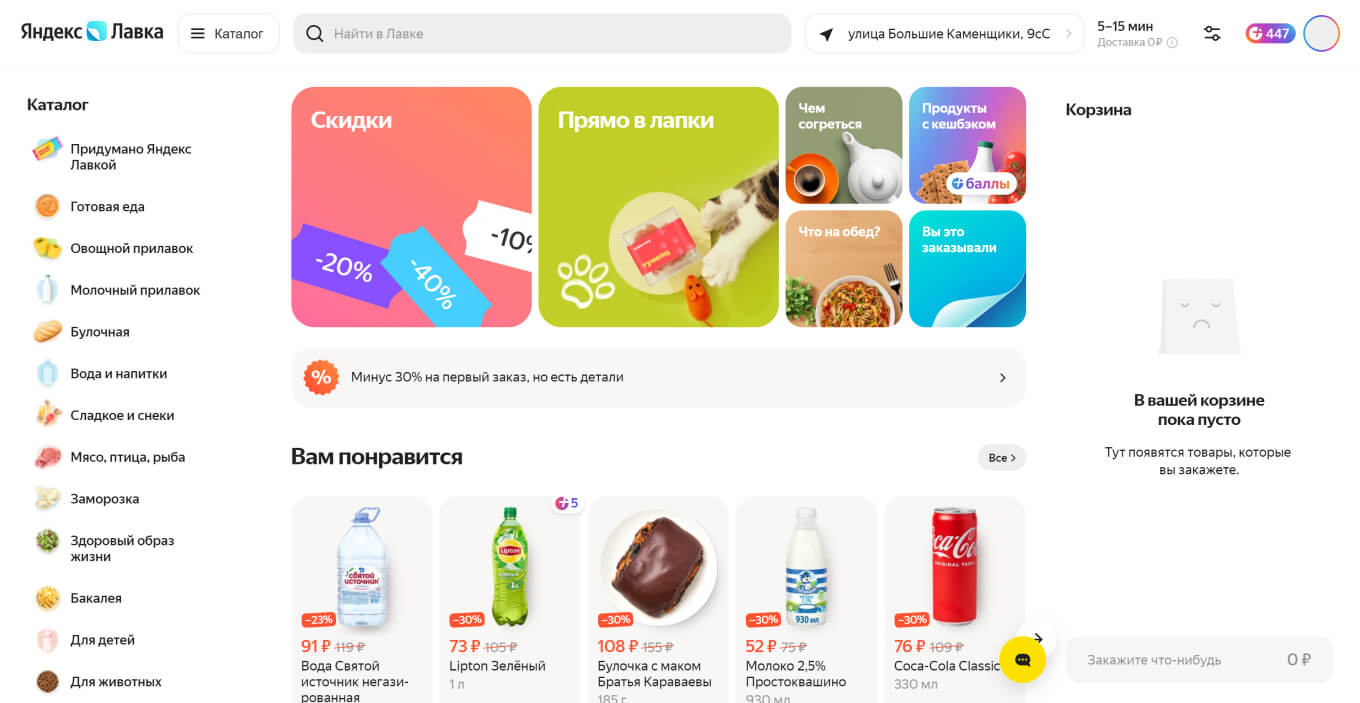The width and height of the screenshot is (1360, 703).
Task: Open the Каталог hamburger menu
Action: [x=228, y=34]
